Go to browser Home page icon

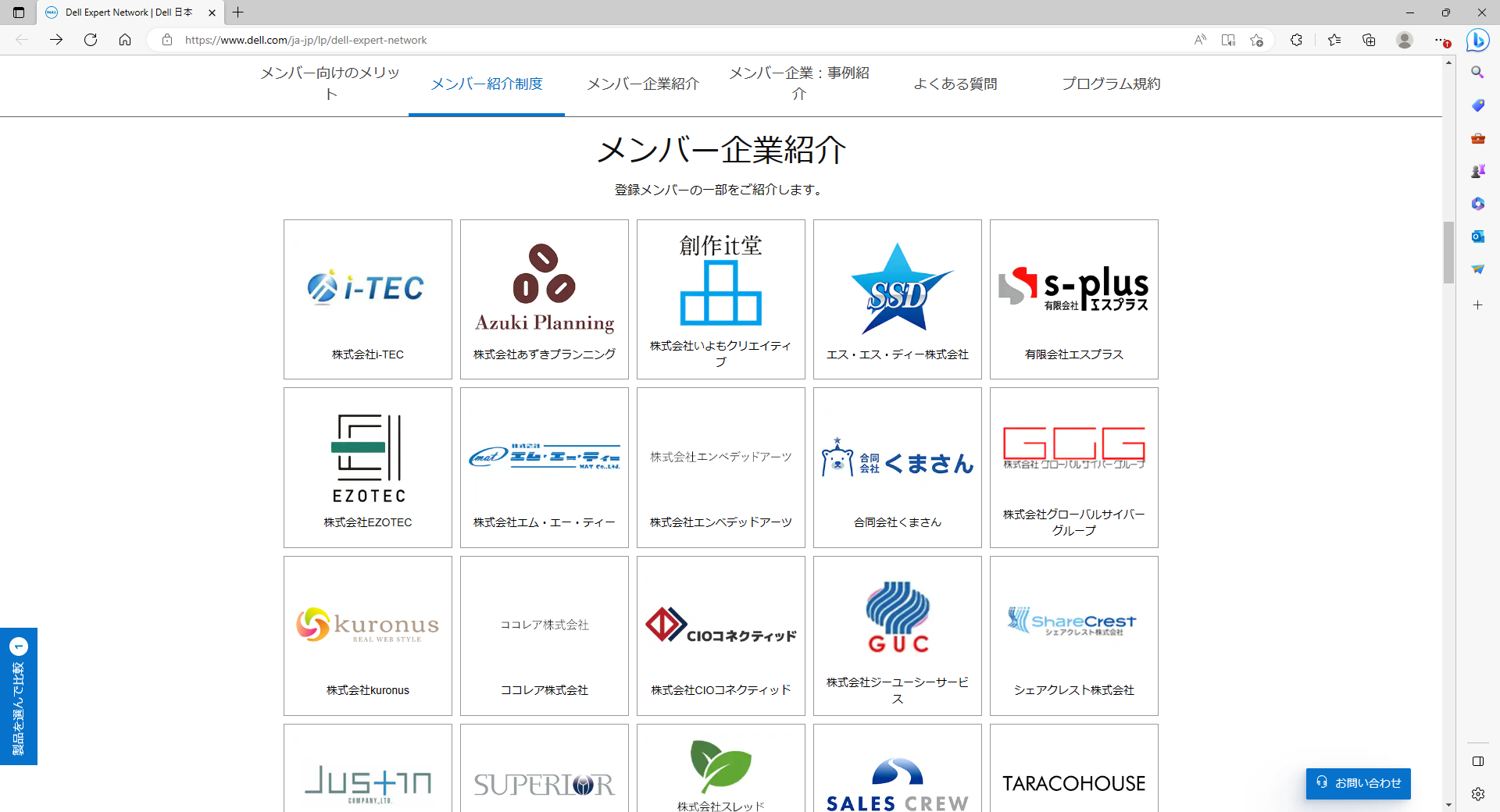pyautogui.click(x=125, y=40)
